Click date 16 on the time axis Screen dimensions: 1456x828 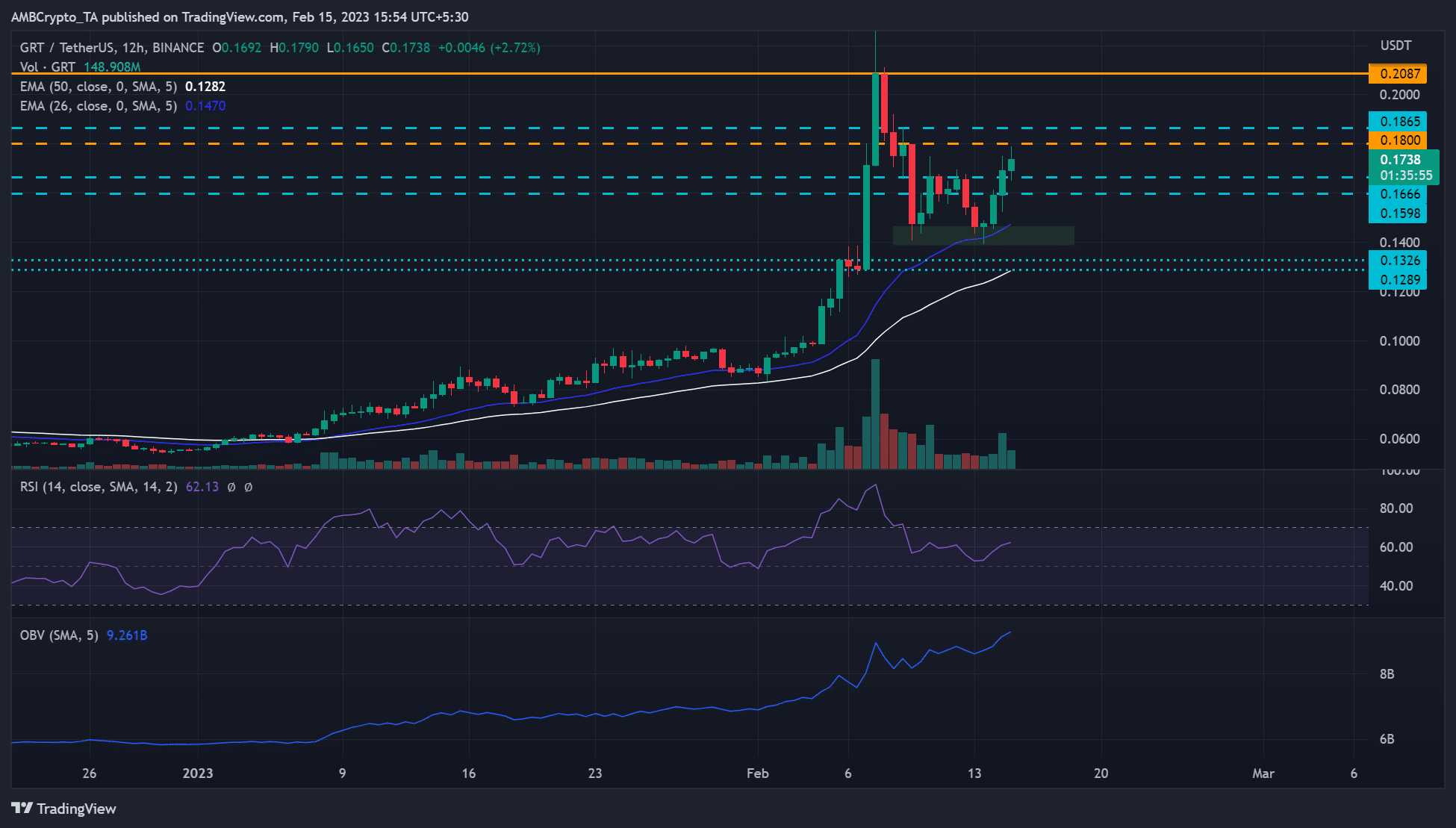469,773
